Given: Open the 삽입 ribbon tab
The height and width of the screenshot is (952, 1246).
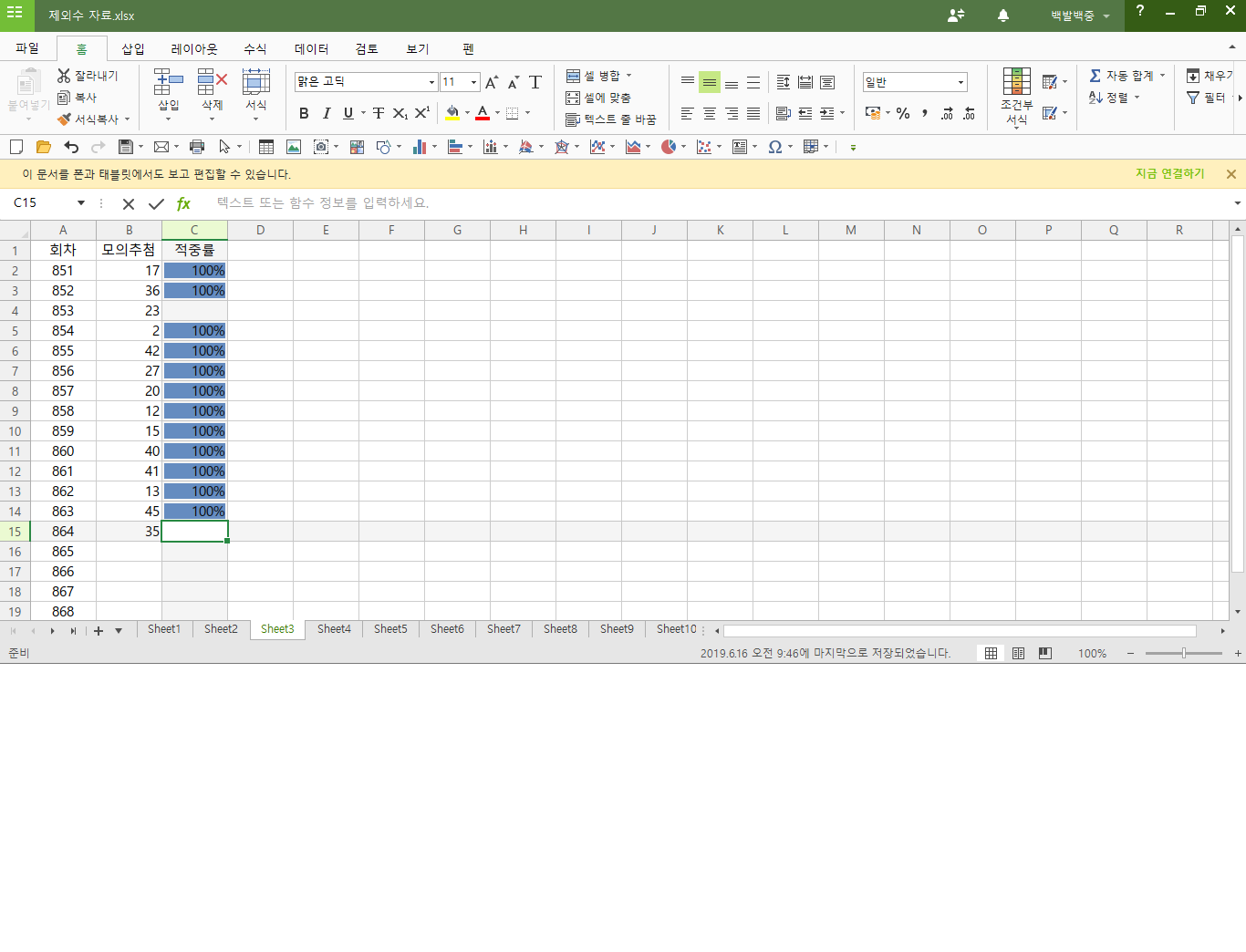Looking at the screenshot, I should click(133, 48).
